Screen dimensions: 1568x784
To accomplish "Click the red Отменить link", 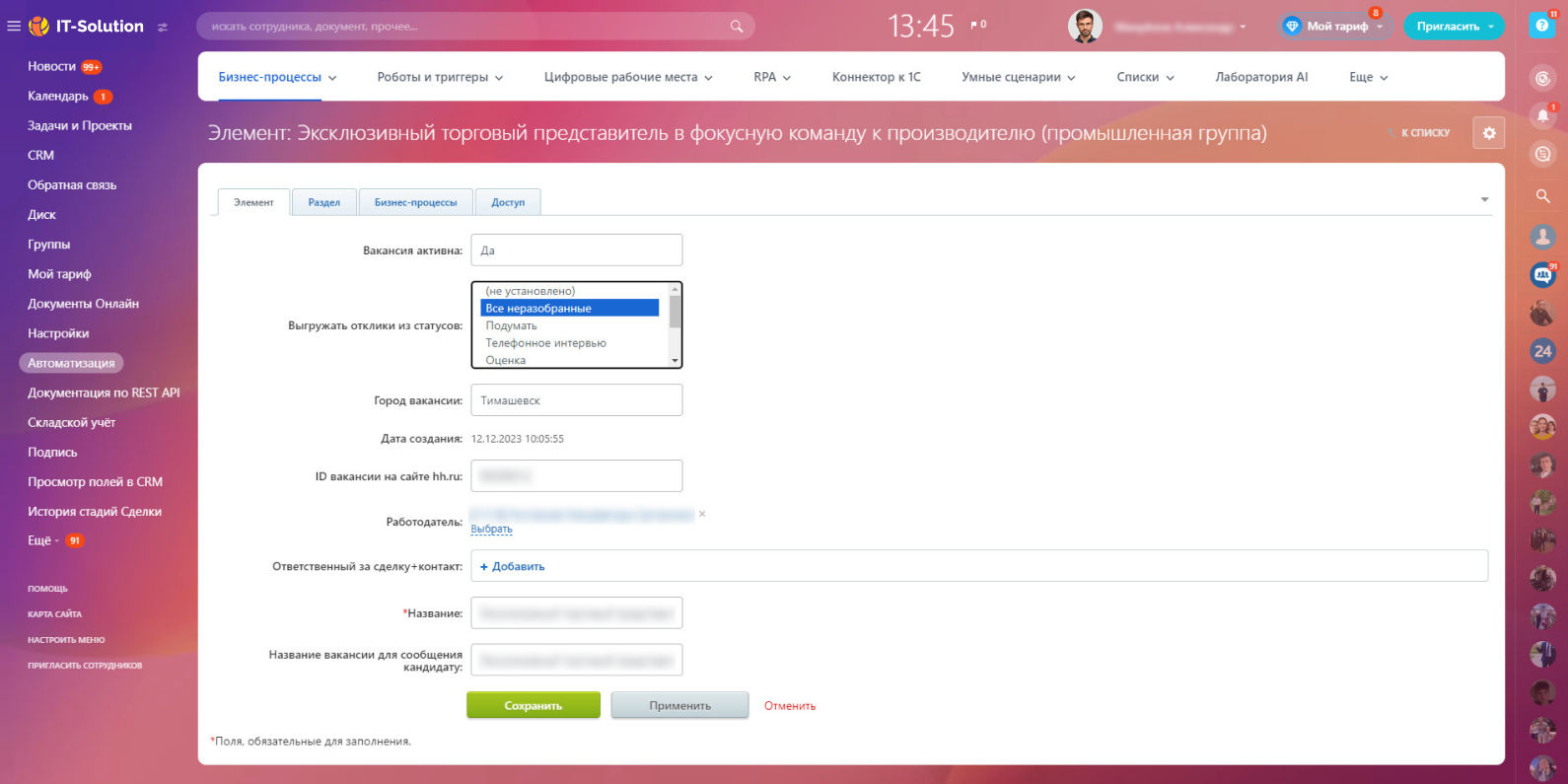I will (790, 706).
